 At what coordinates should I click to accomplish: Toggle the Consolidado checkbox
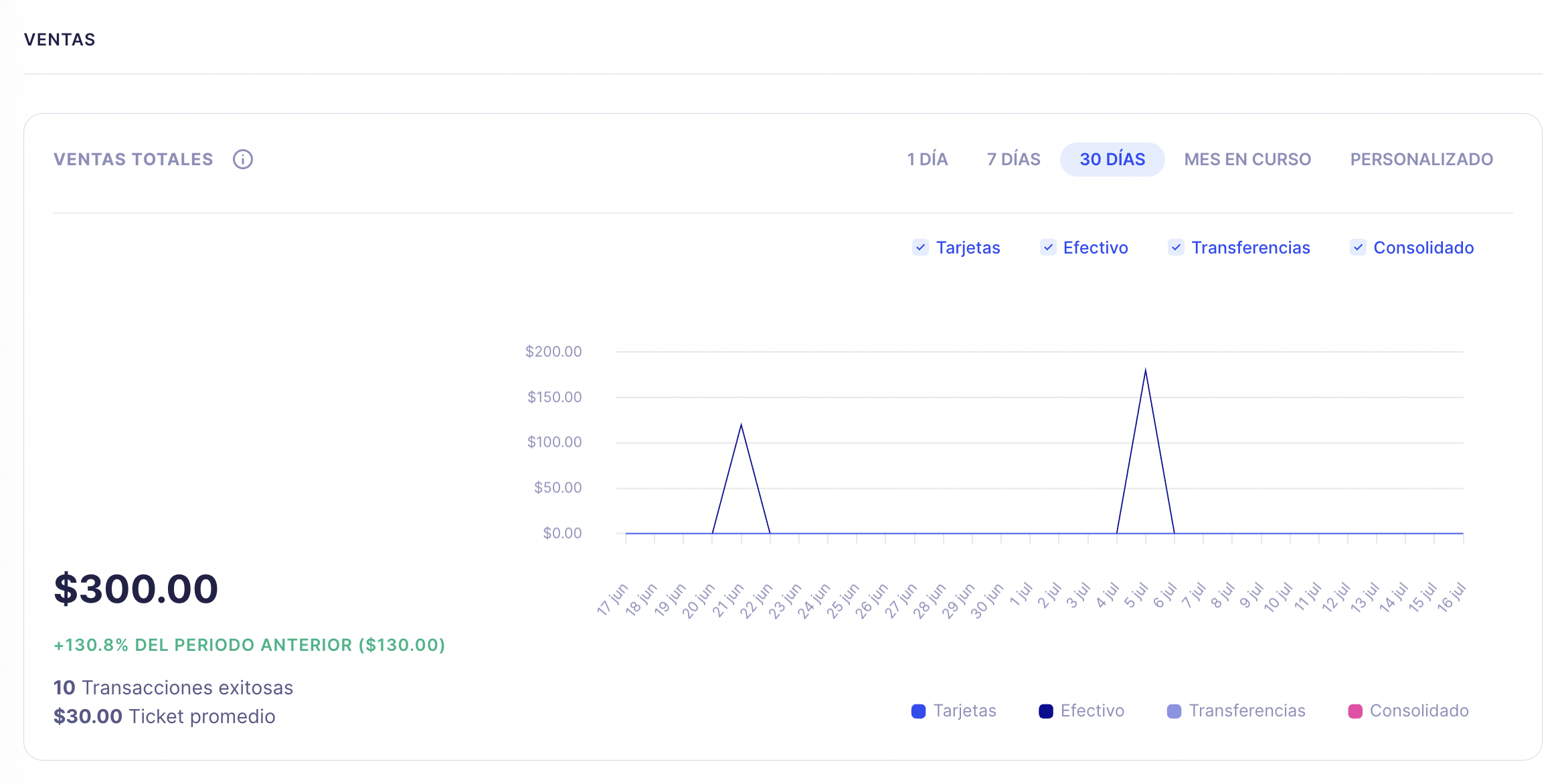point(1358,248)
